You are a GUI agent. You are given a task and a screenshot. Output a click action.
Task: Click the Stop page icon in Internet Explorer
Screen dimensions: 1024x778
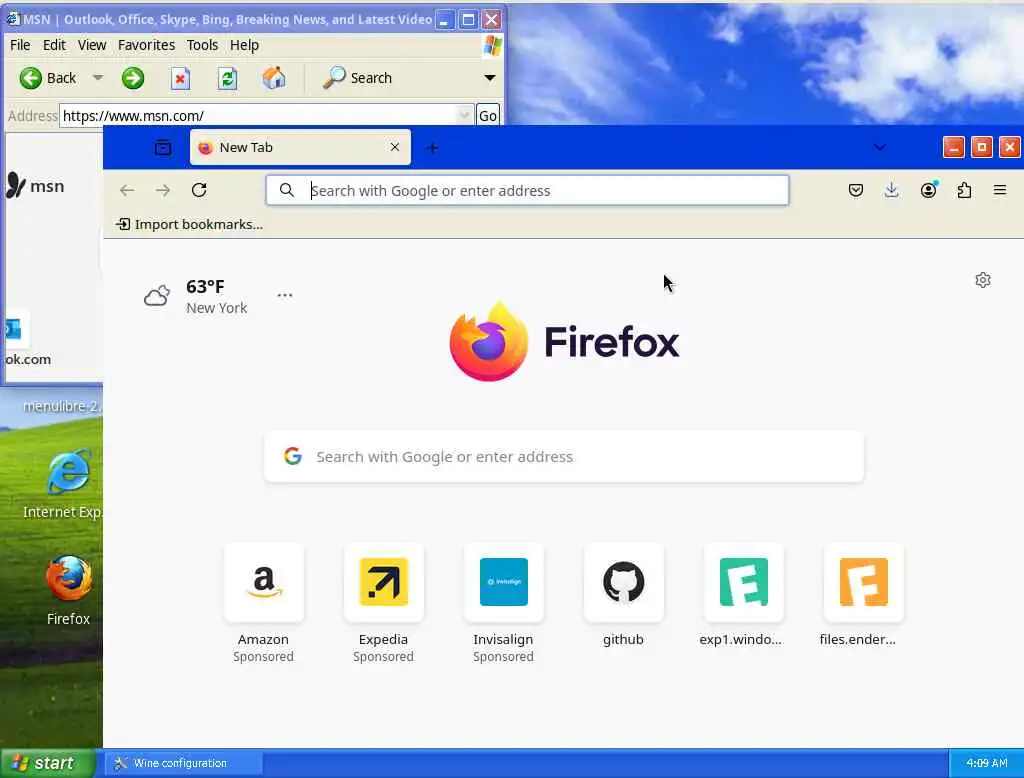point(180,78)
